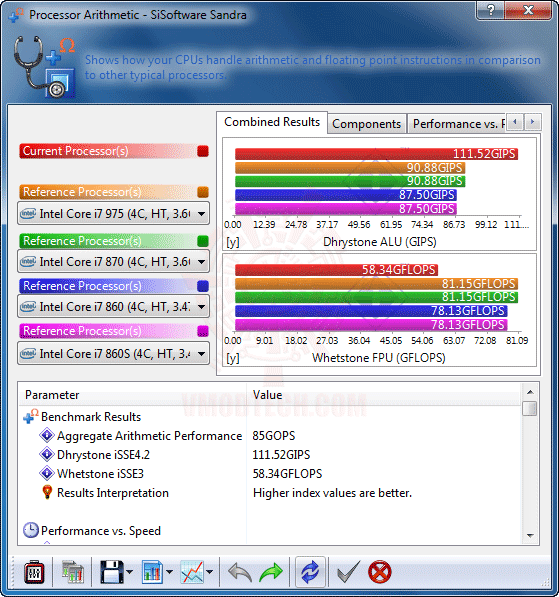Expand the line graph dropdown arrow
The image size is (559, 597).
(209, 572)
